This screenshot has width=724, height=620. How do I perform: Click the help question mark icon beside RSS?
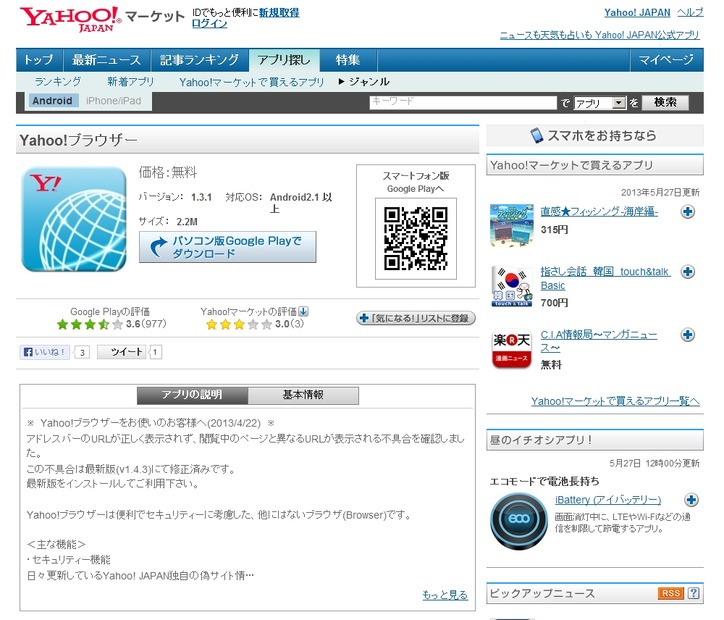[x=693, y=593]
